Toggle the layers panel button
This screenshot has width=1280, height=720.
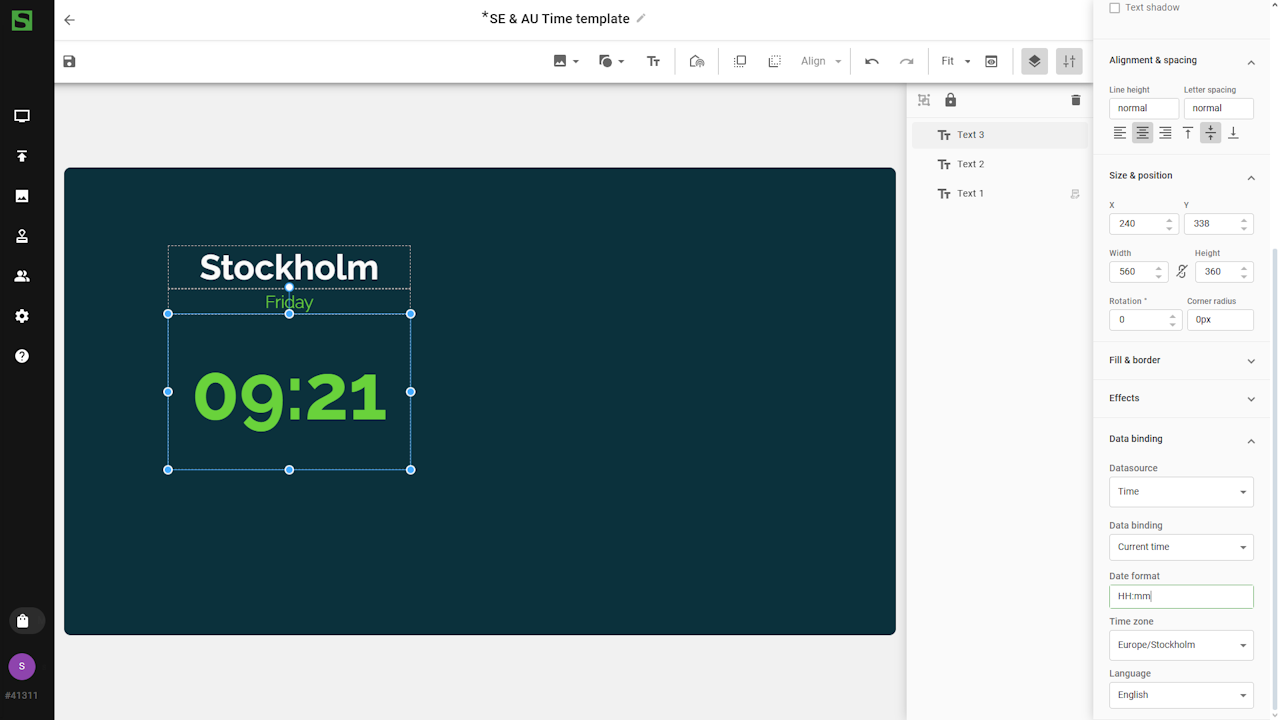[x=1034, y=62]
